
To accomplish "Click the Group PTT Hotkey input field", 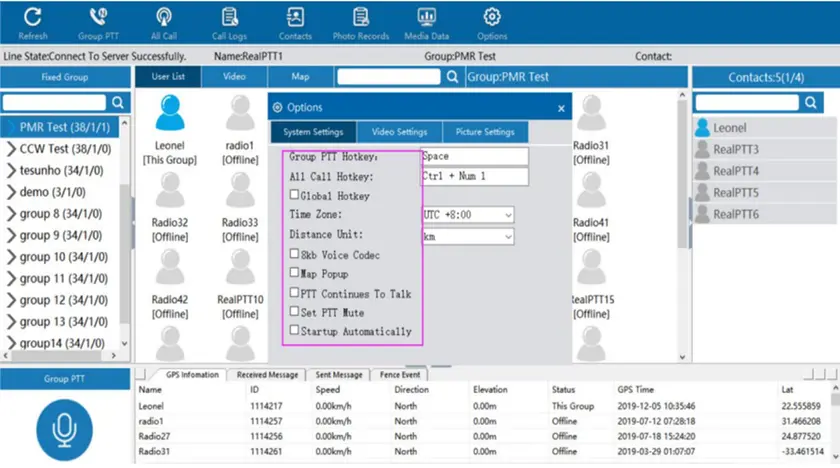I will (473, 156).
